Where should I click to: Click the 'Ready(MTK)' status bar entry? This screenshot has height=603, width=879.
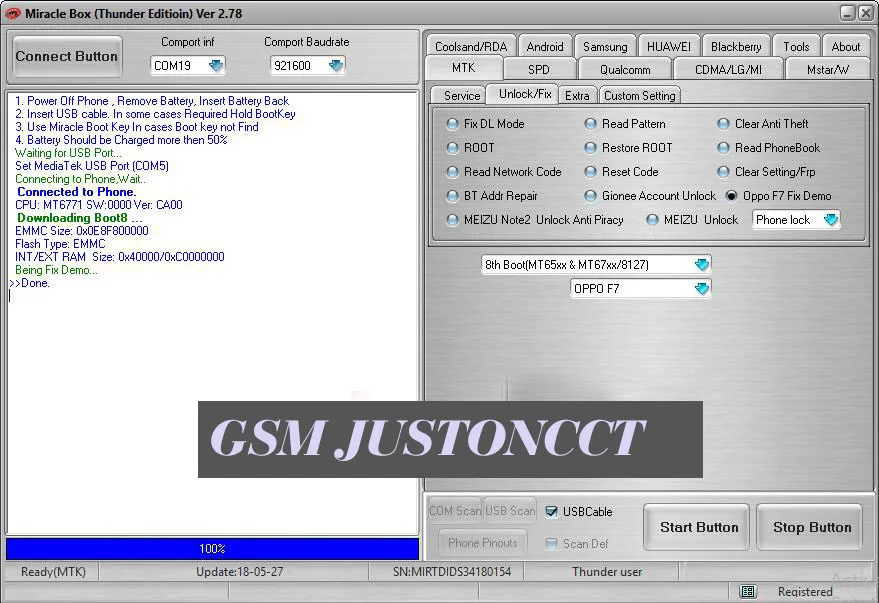[x=53, y=572]
